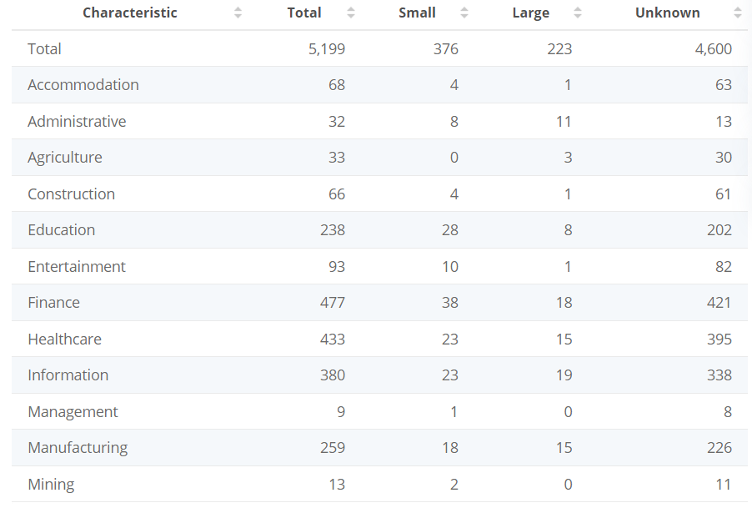Click the Education row label
755x505 pixels.
click(x=61, y=230)
